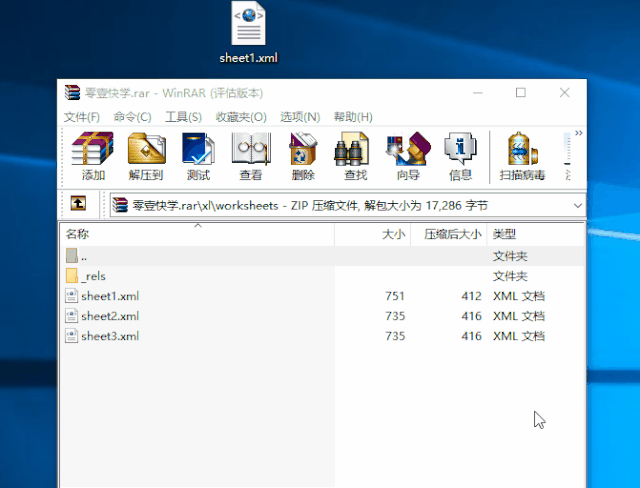Click the Find (查找) binoculars icon
The height and width of the screenshot is (488, 640).
pos(355,156)
